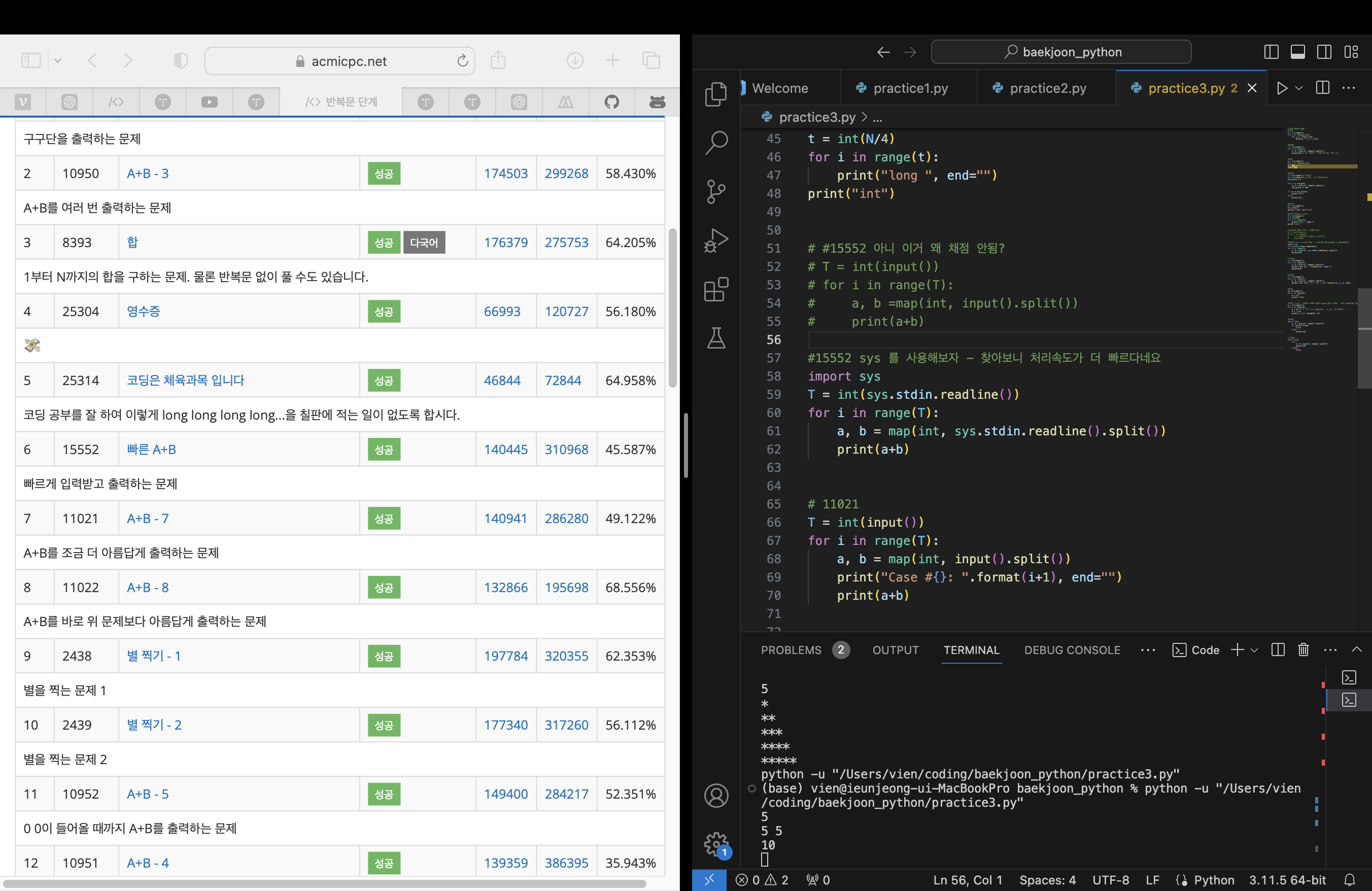1372x891 pixels.
Task: Switch to the practice1.py editor tab
Action: point(910,88)
